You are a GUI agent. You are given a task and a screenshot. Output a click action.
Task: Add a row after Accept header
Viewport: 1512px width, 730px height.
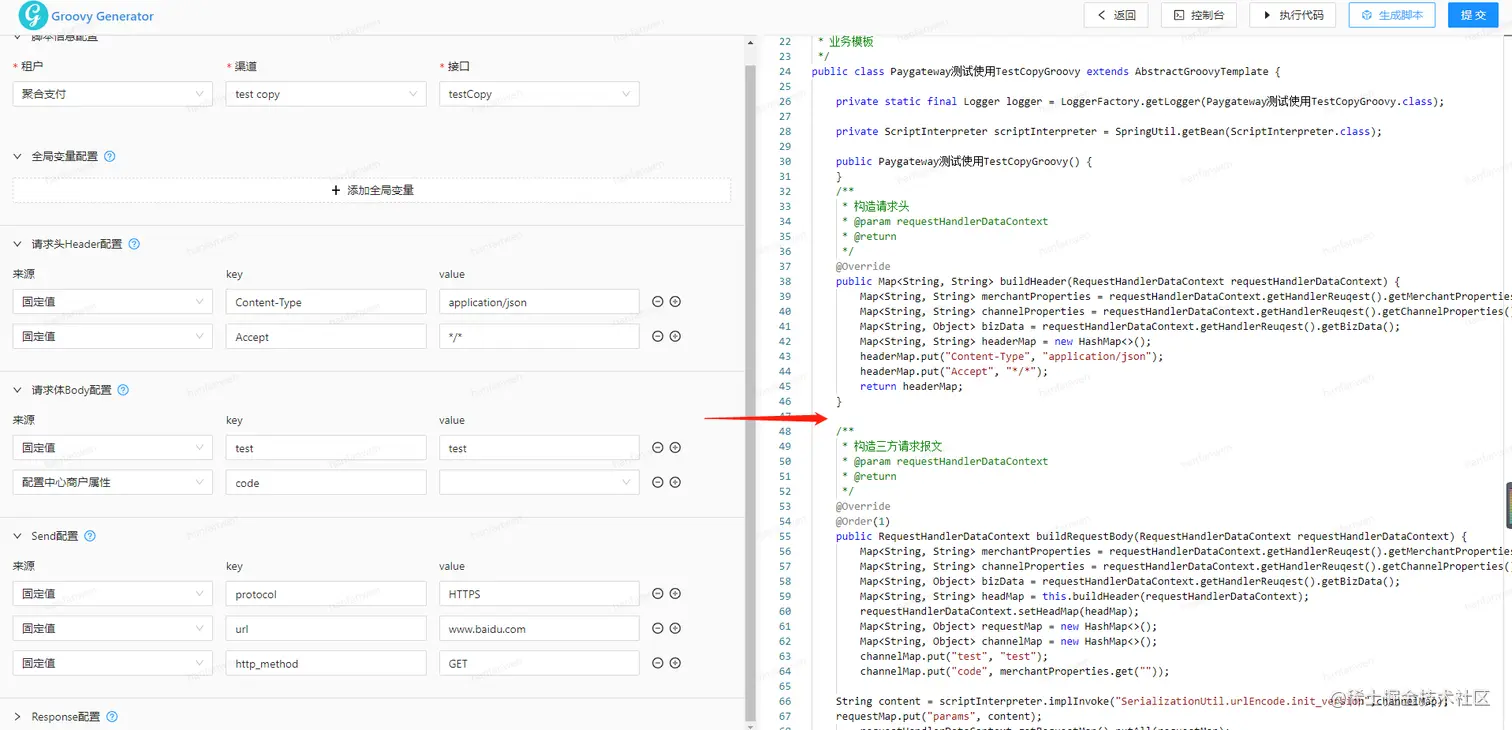pos(675,336)
